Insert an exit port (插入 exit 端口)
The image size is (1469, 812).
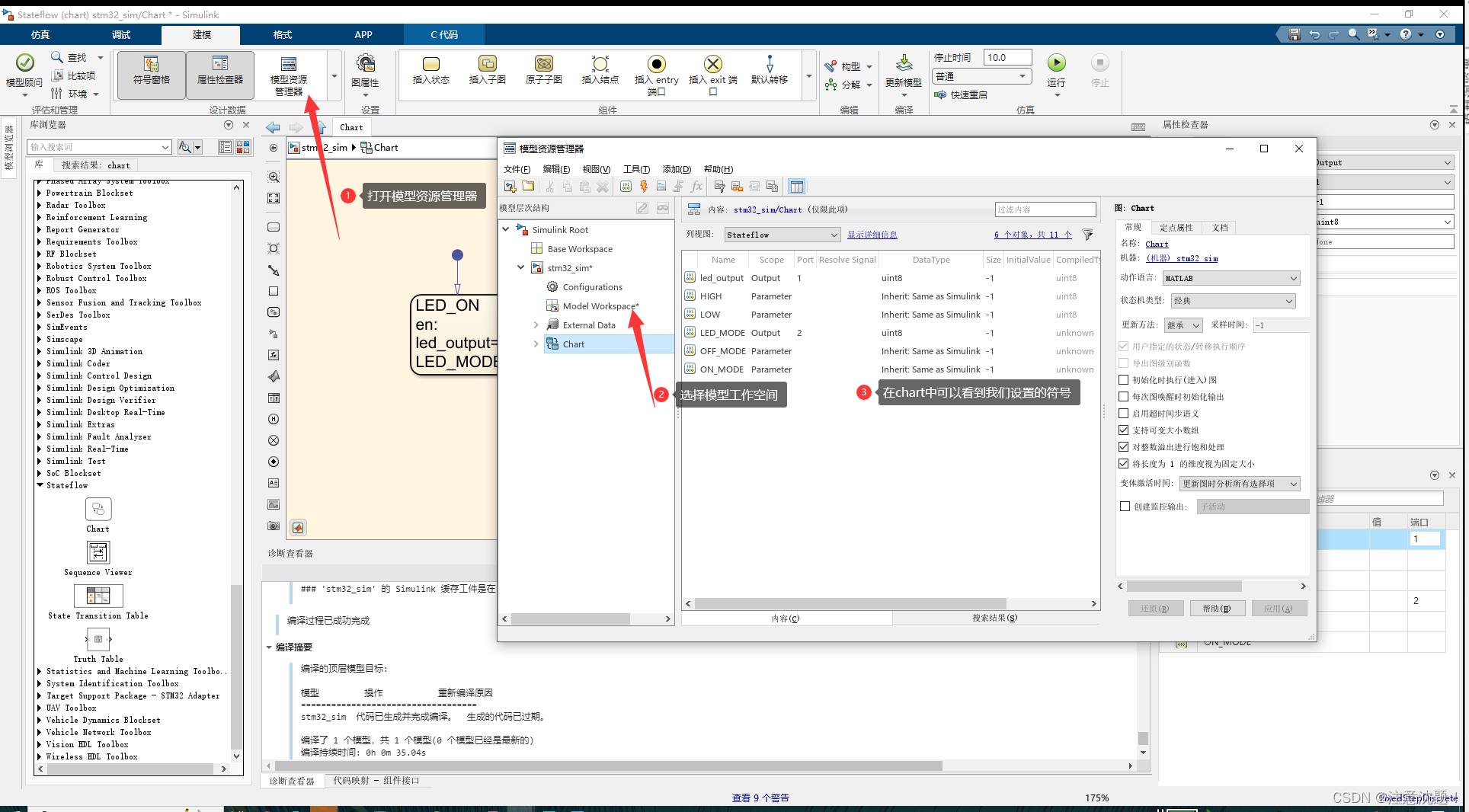[712, 75]
